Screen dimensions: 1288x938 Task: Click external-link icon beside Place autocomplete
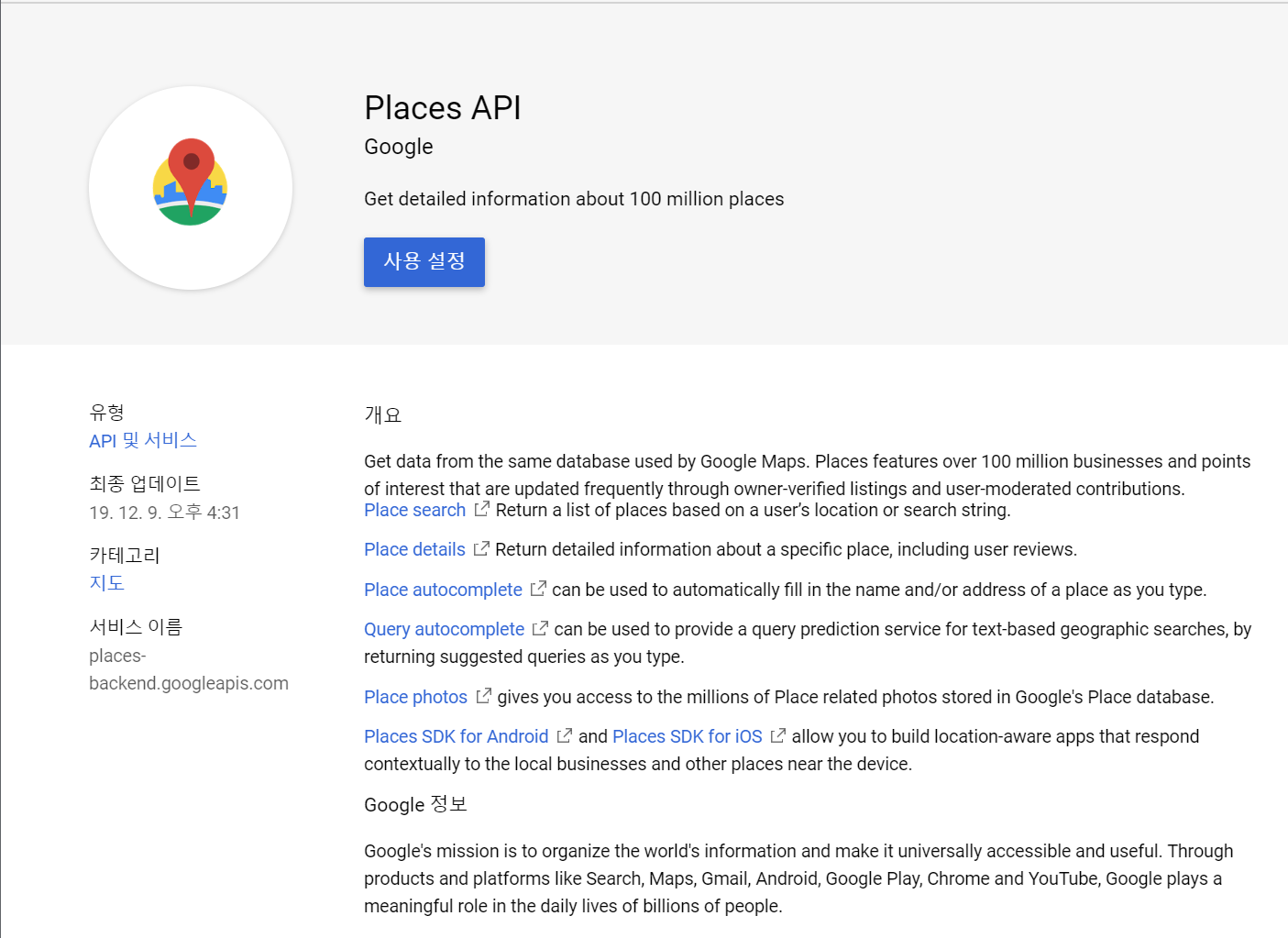[x=539, y=589]
